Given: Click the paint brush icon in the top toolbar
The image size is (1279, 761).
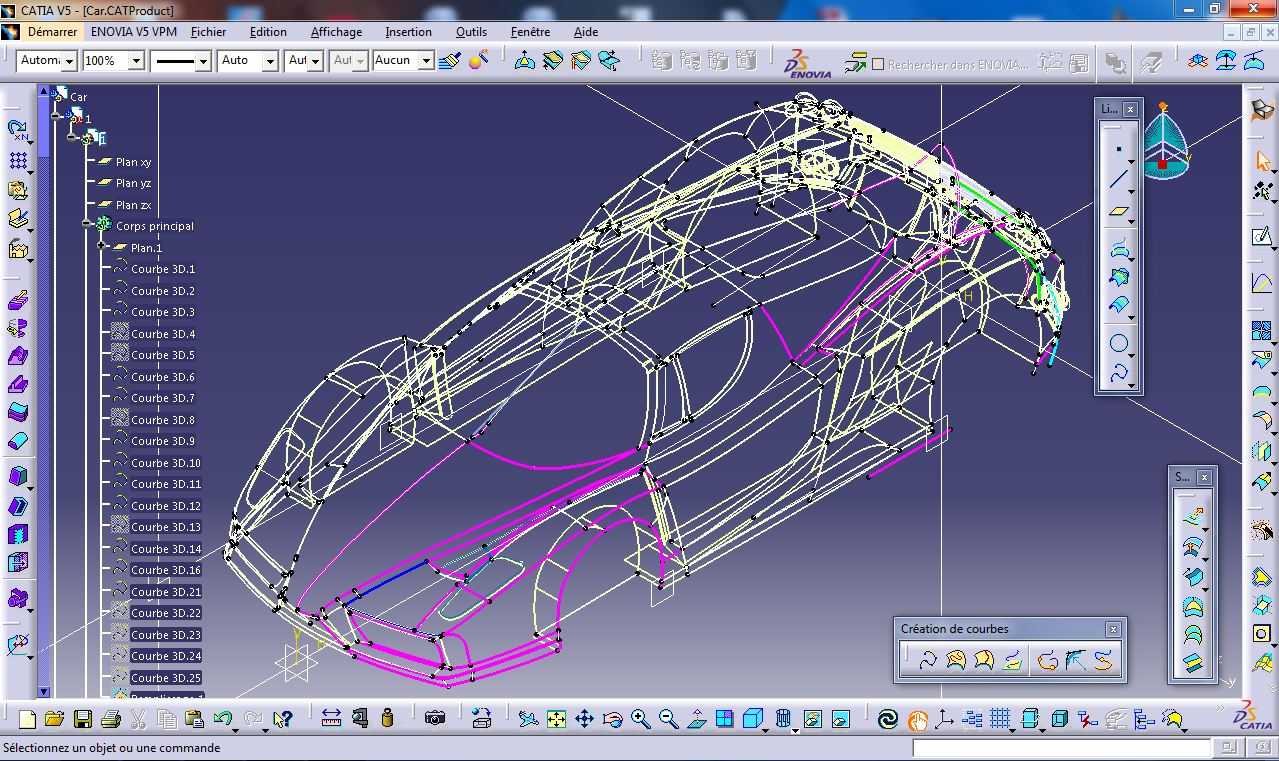Looking at the screenshot, I should [x=450, y=61].
